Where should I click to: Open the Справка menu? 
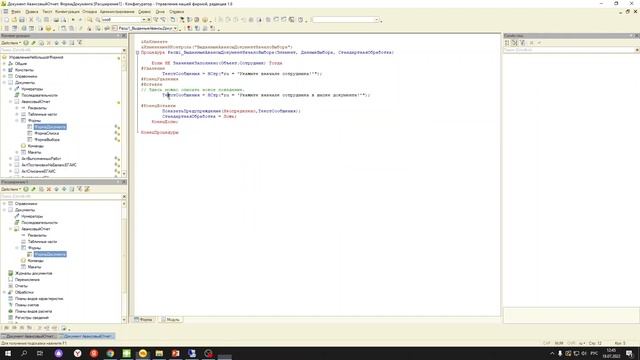click(177, 12)
